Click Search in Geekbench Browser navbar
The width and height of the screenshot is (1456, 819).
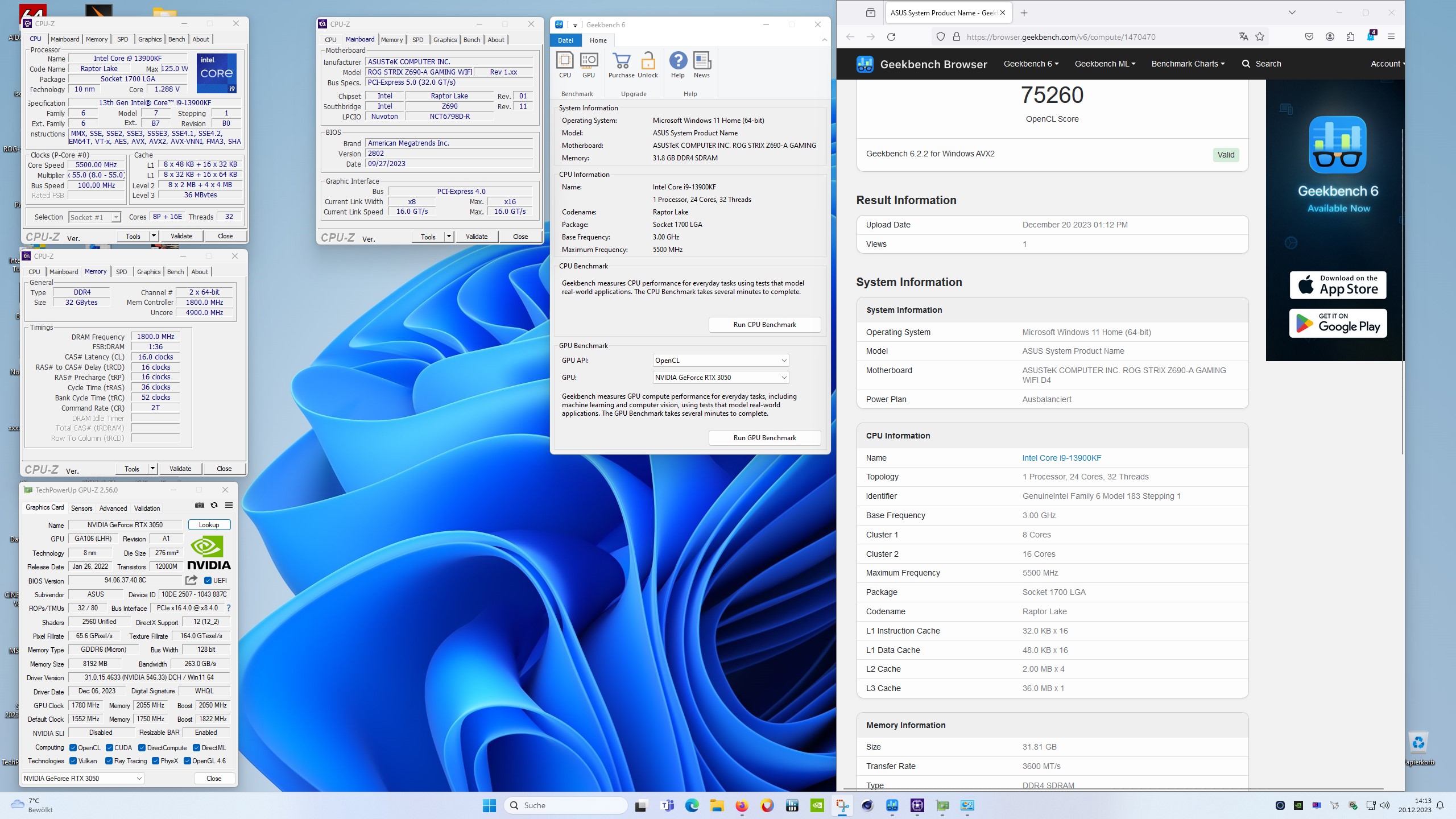click(x=1261, y=64)
